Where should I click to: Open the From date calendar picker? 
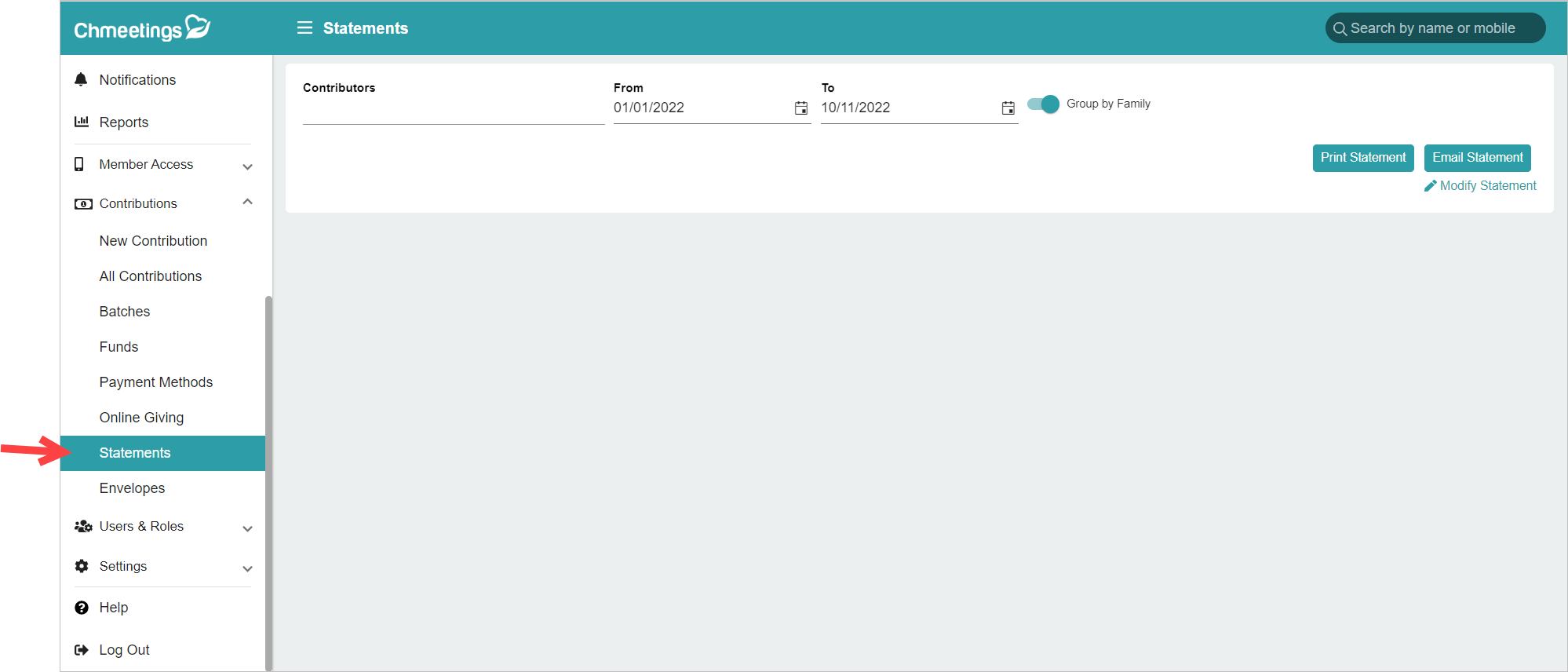point(801,108)
